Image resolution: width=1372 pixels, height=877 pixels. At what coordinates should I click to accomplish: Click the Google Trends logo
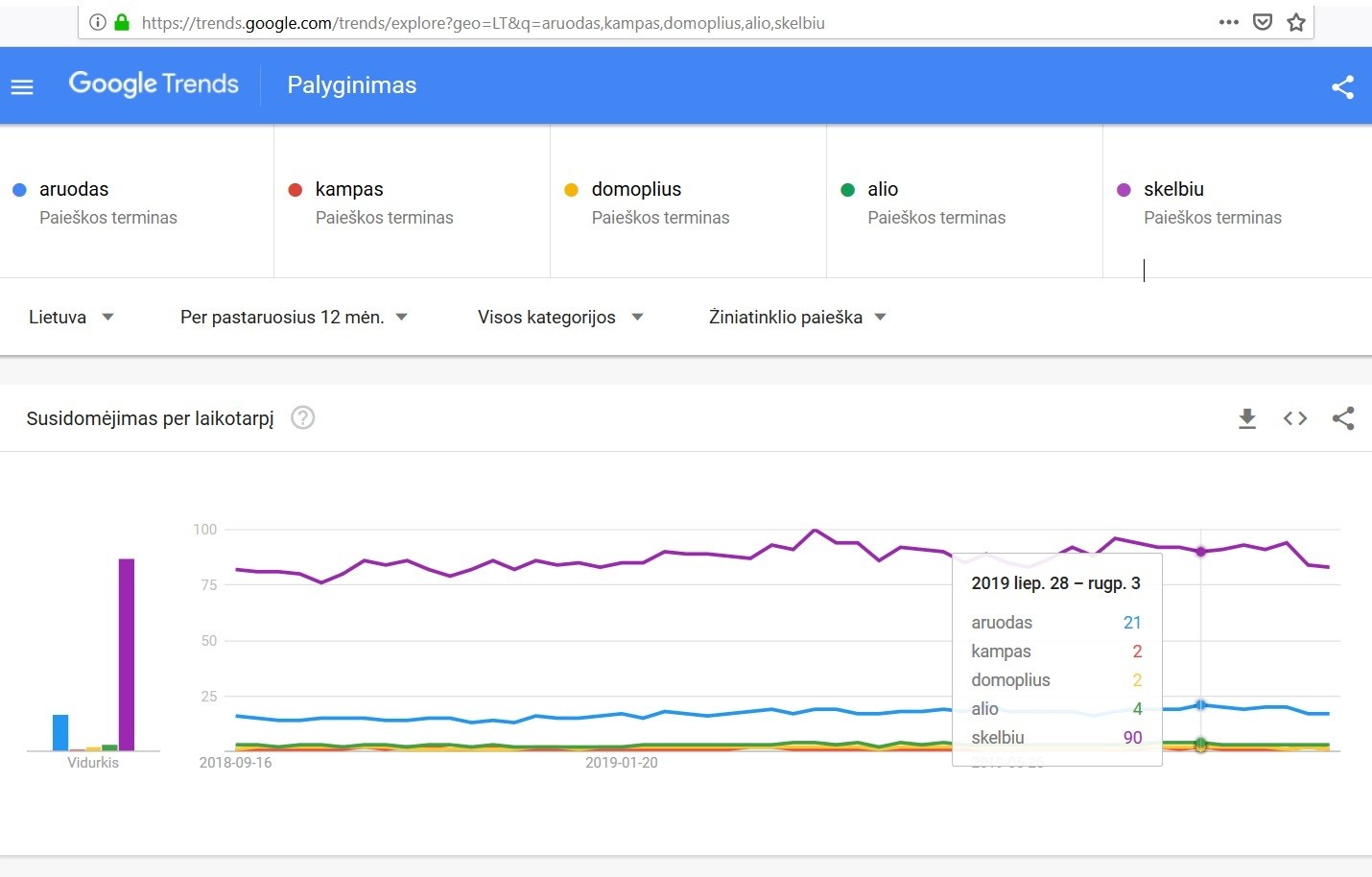coord(154,84)
